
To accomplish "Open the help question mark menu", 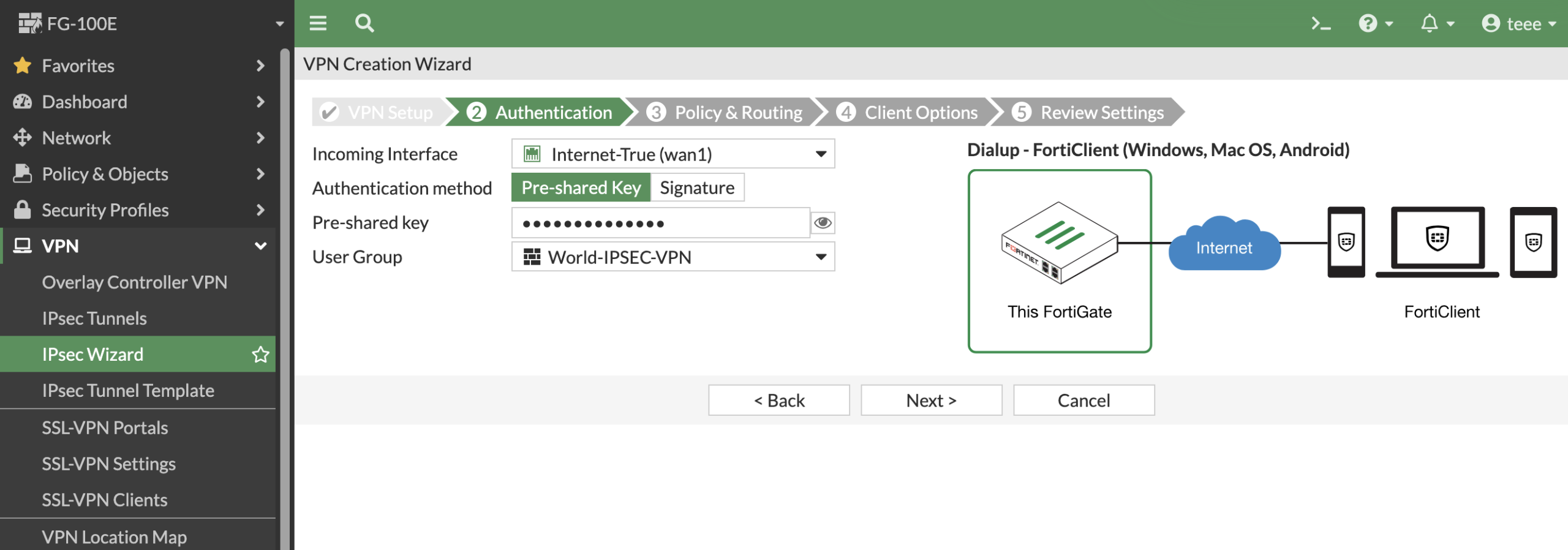I will (1374, 24).
